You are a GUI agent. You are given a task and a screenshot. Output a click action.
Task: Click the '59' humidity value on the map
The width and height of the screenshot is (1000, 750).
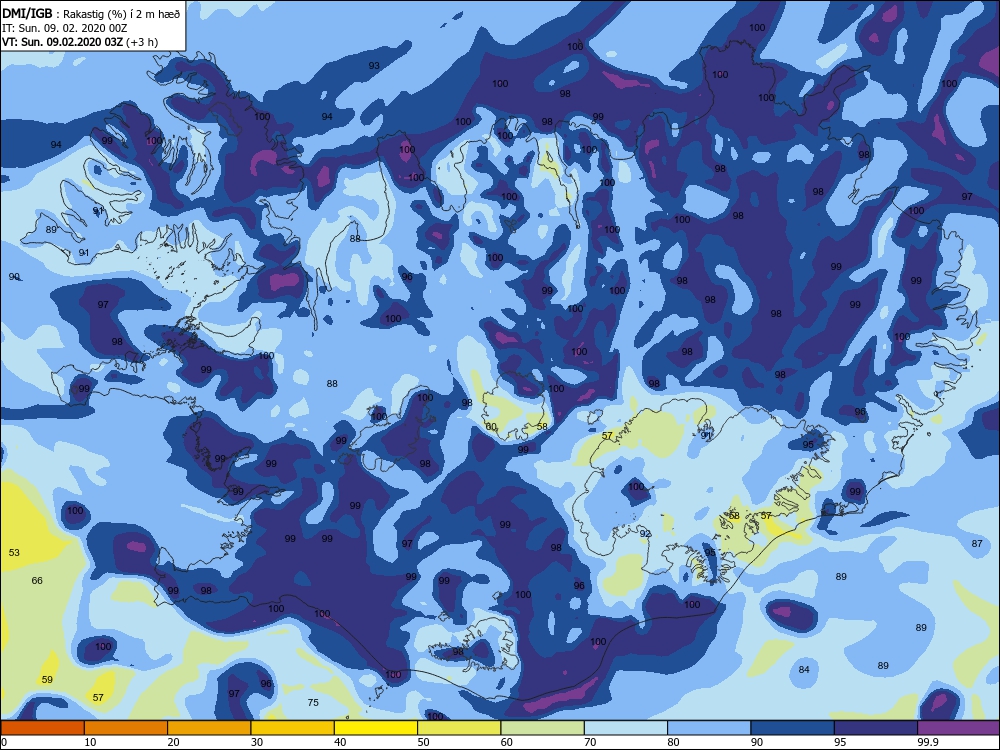(x=47, y=679)
